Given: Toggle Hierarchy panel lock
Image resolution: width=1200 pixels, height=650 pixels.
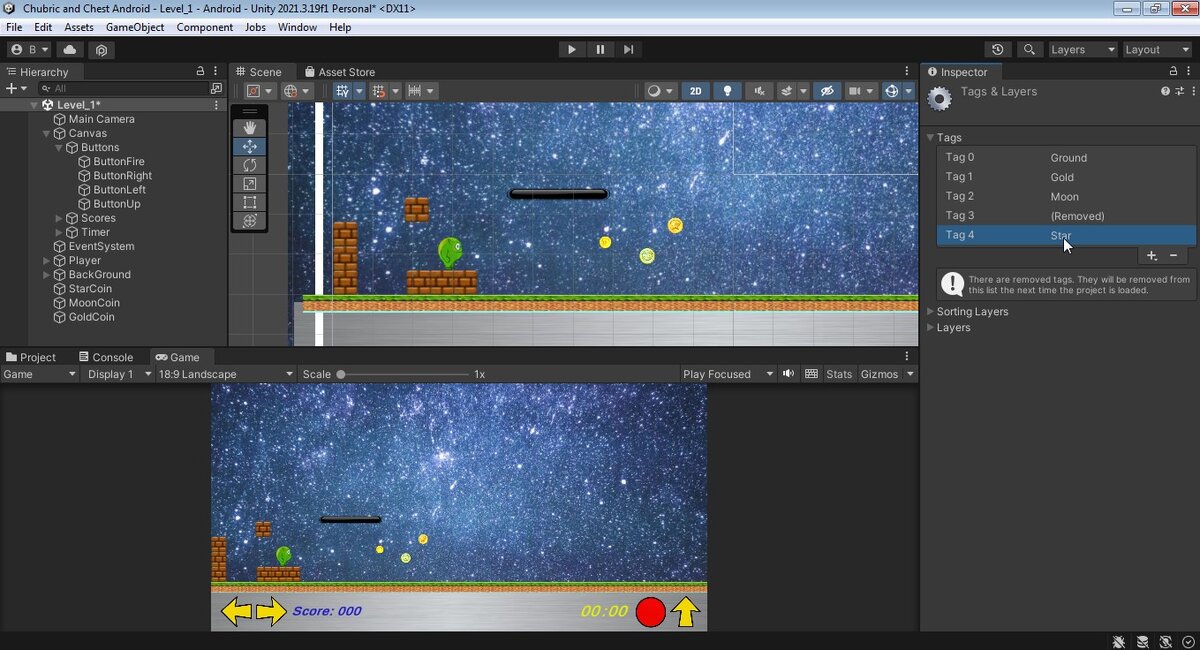Looking at the screenshot, I should coord(200,72).
